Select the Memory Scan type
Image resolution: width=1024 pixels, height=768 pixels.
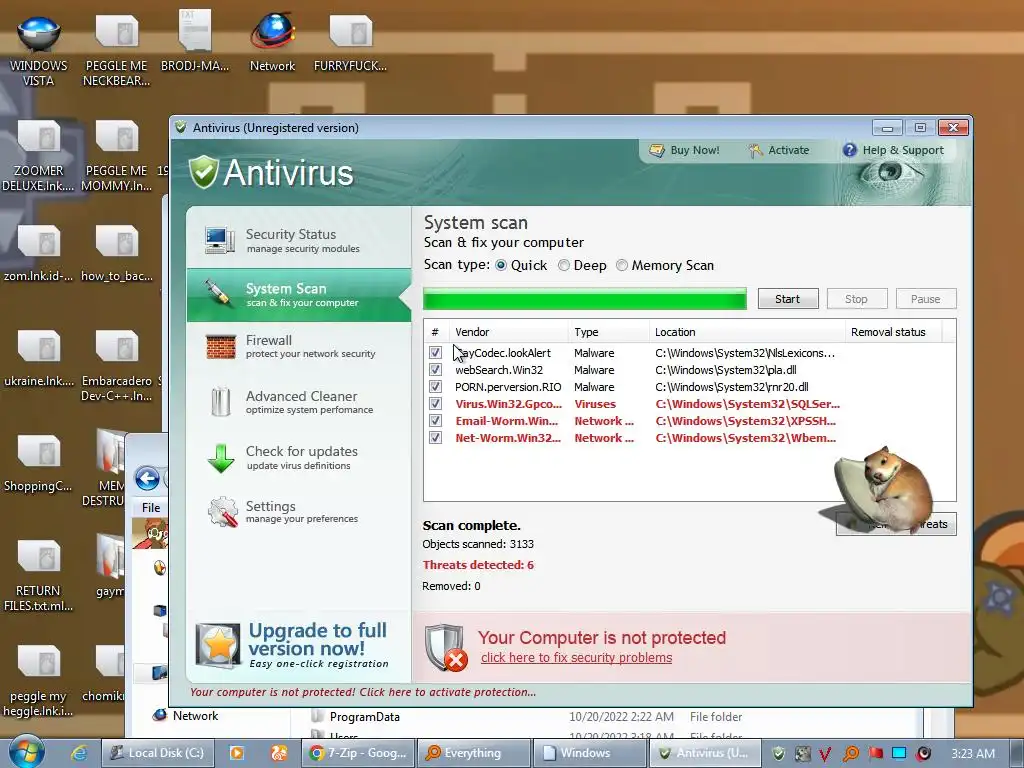point(622,265)
